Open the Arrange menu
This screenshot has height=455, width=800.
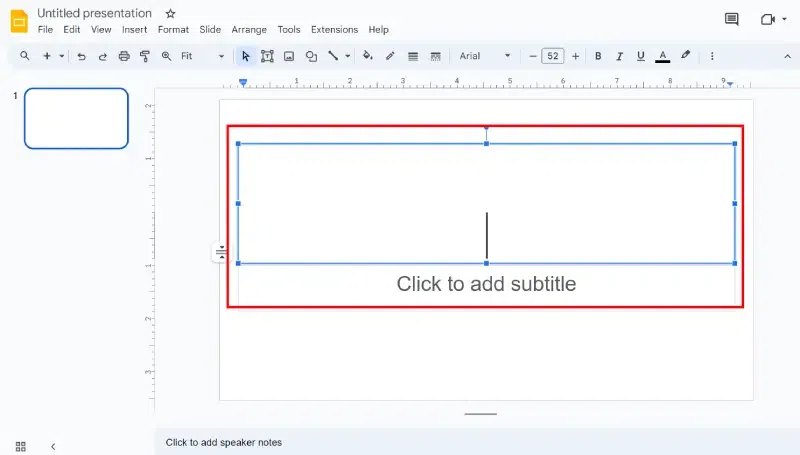[249, 30]
